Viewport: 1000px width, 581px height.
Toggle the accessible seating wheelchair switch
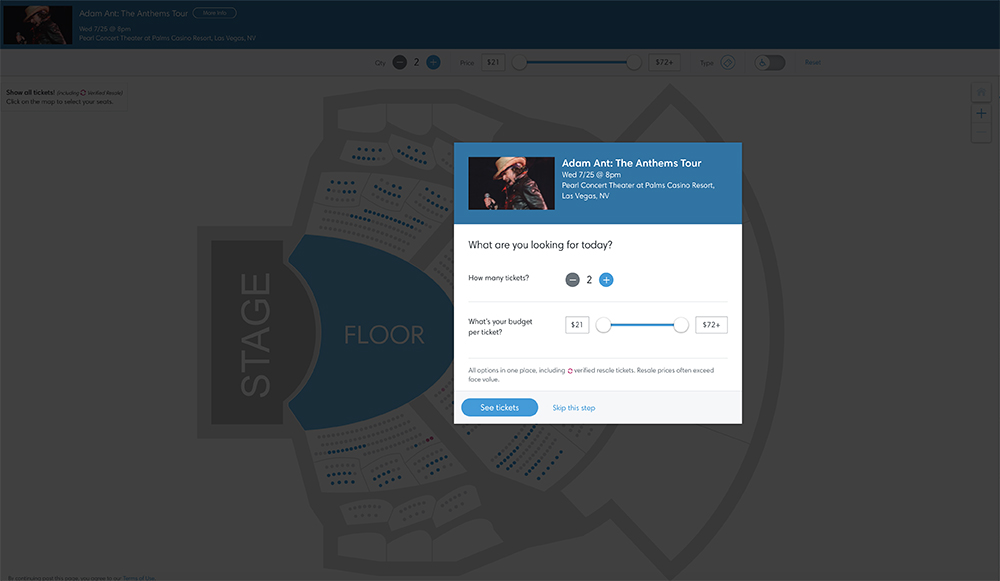click(x=769, y=62)
